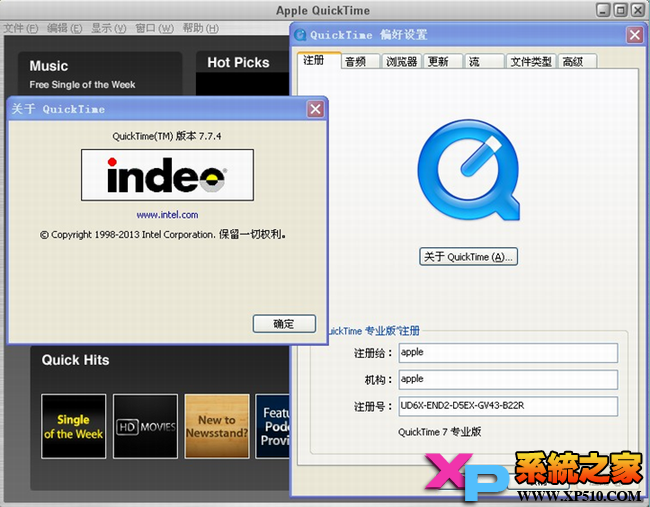The width and height of the screenshot is (650, 507).
Task: Open the 帮助 (H) menu
Action: (x=201, y=28)
